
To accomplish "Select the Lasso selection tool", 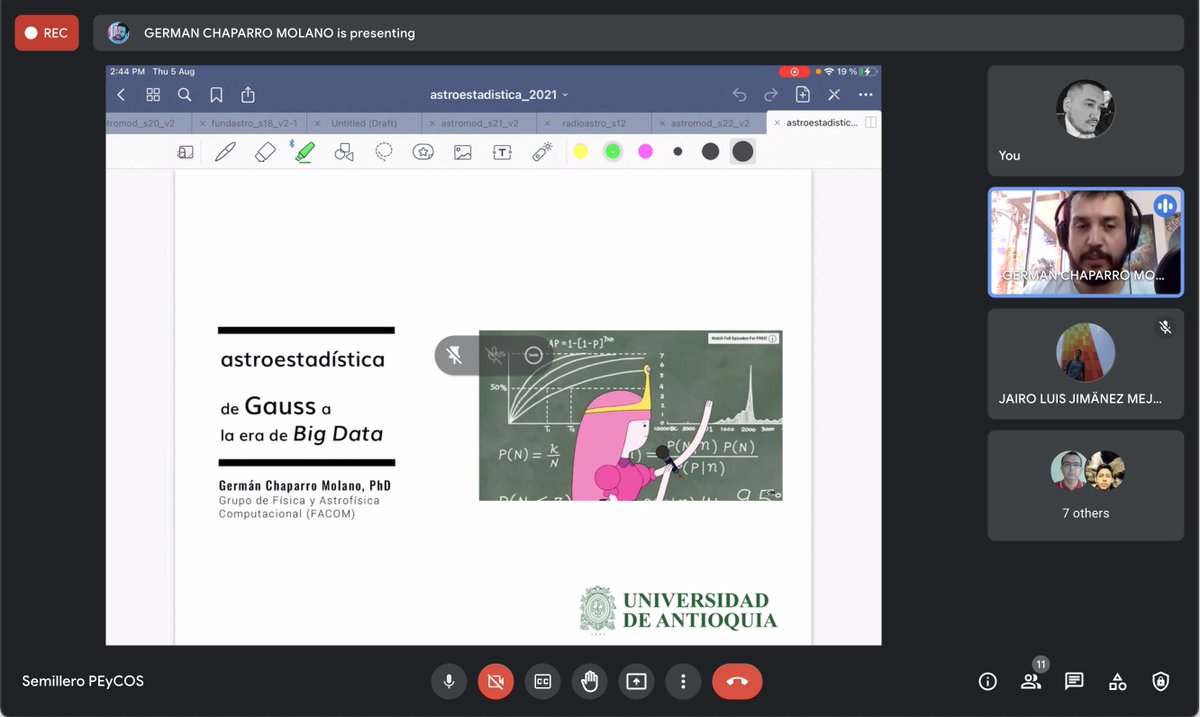I will pyautogui.click(x=384, y=152).
